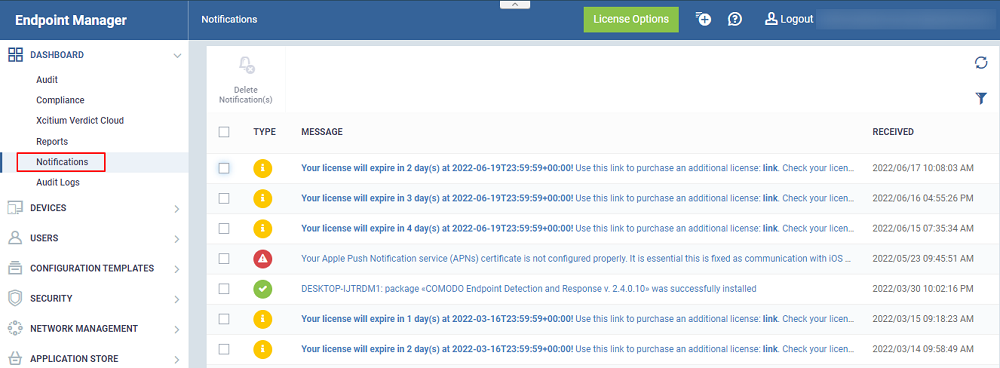Open the filter funnel icon
The width and height of the screenshot is (1000, 368).
[x=981, y=98]
